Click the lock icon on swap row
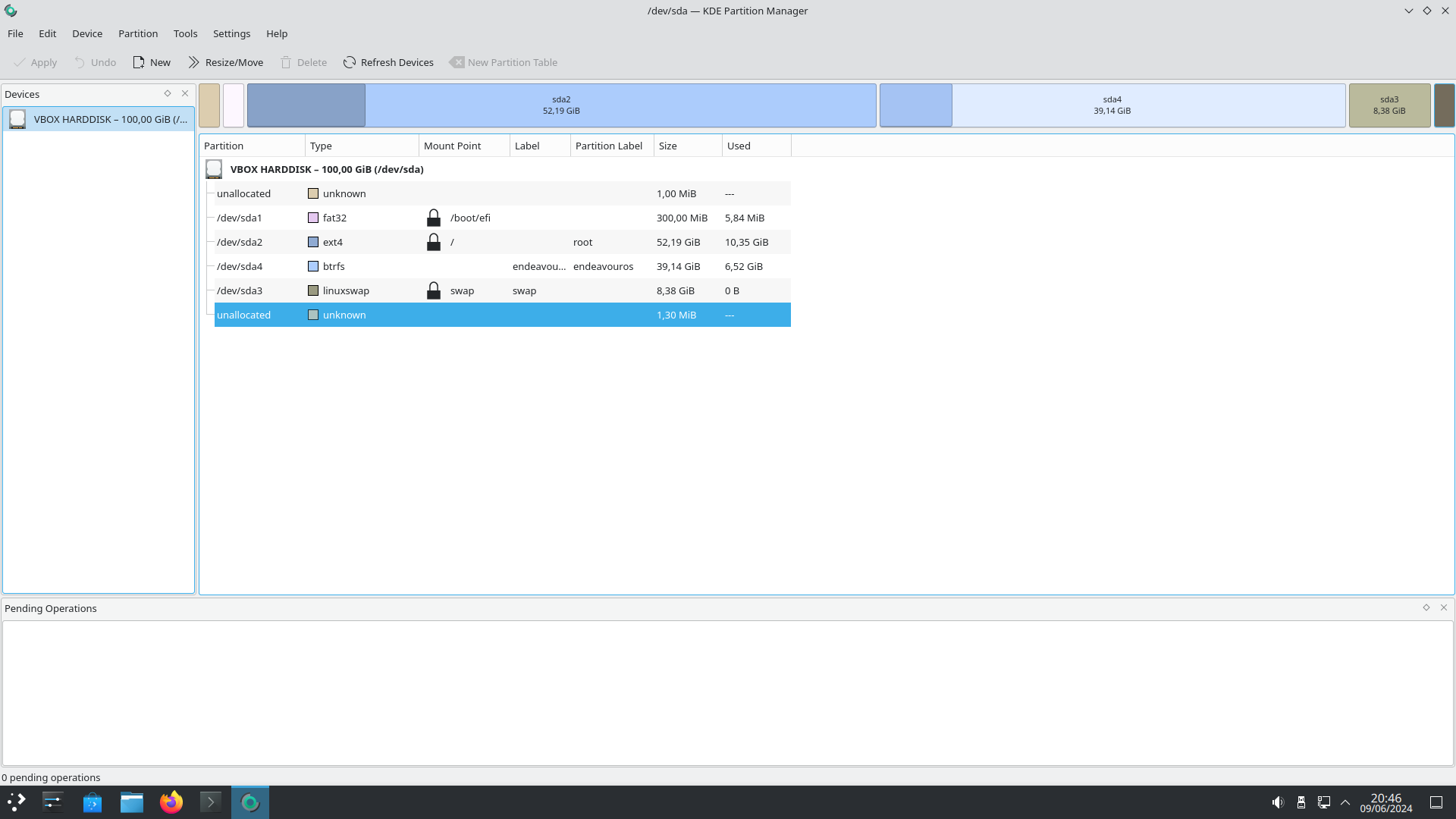Image resolution: width=1456 pixels, height=819 pixels. tap(433, 290)
